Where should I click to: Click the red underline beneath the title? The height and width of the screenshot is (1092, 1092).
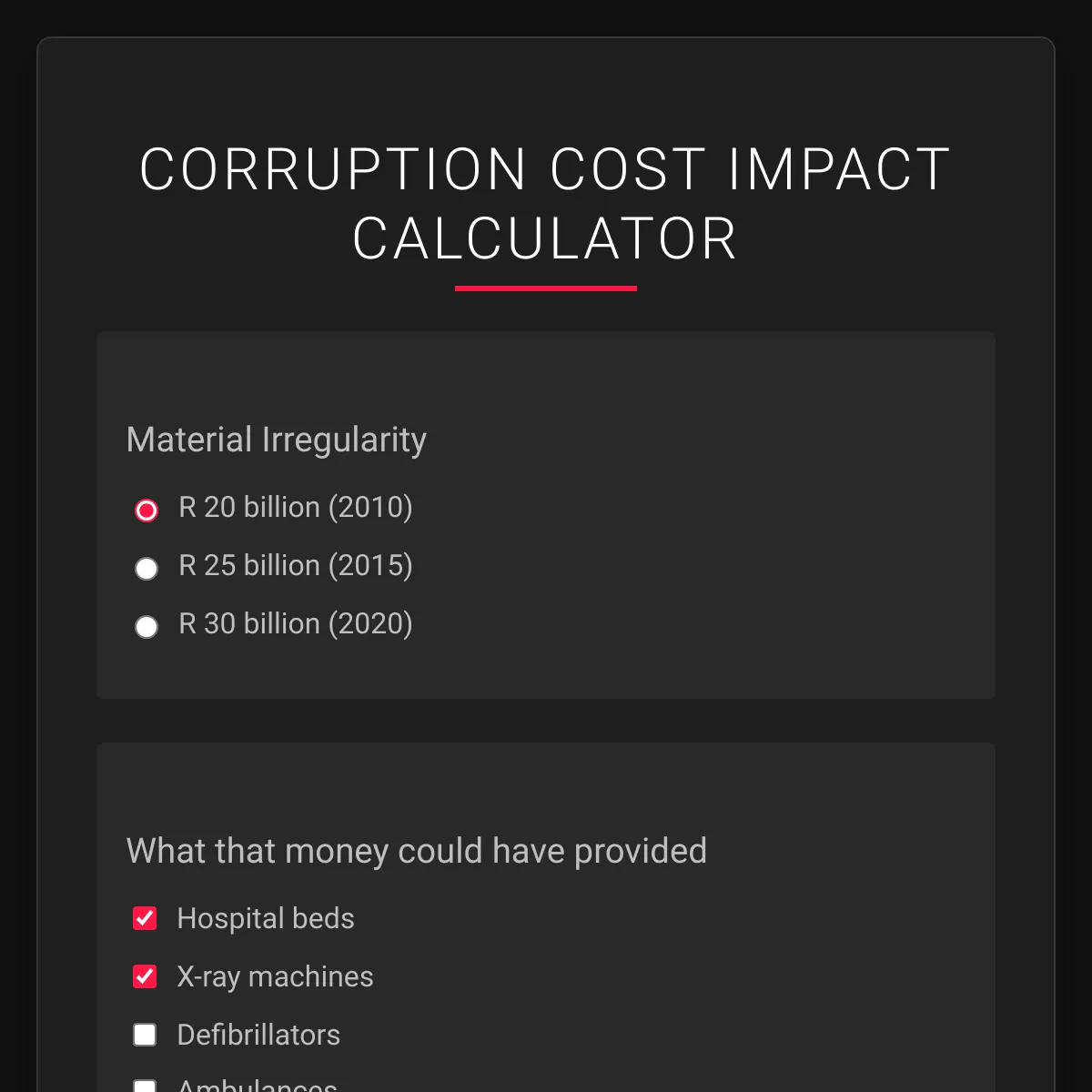[545, 288]
